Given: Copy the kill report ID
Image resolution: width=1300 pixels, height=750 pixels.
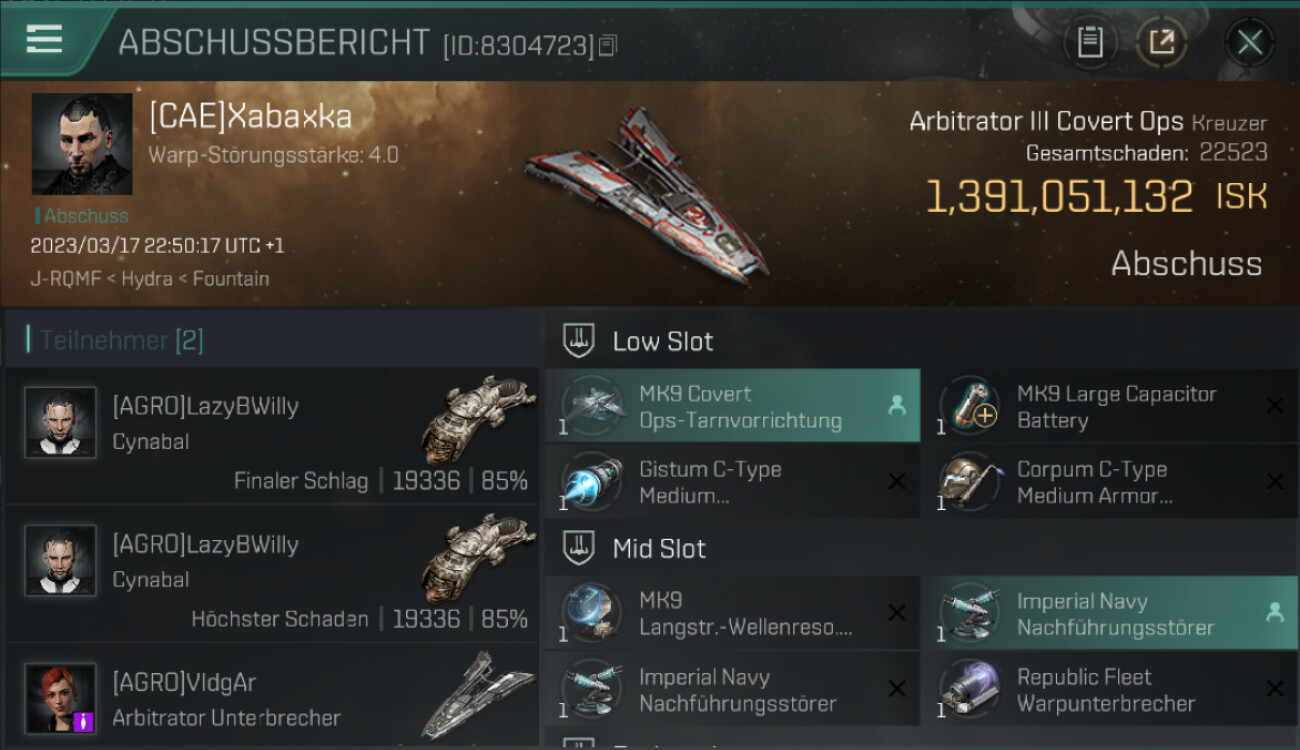Looking at the screenshot, I should click(x=608, y=45).
